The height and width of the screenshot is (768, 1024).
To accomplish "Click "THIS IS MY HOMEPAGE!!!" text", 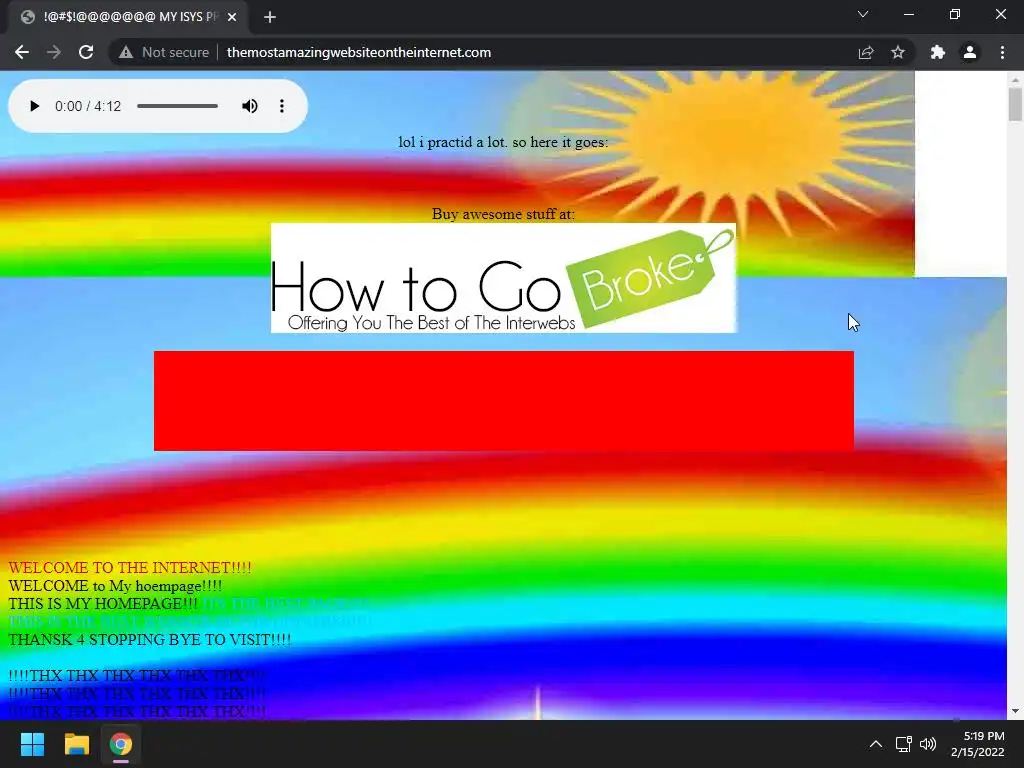I will (x=103, y=604).
